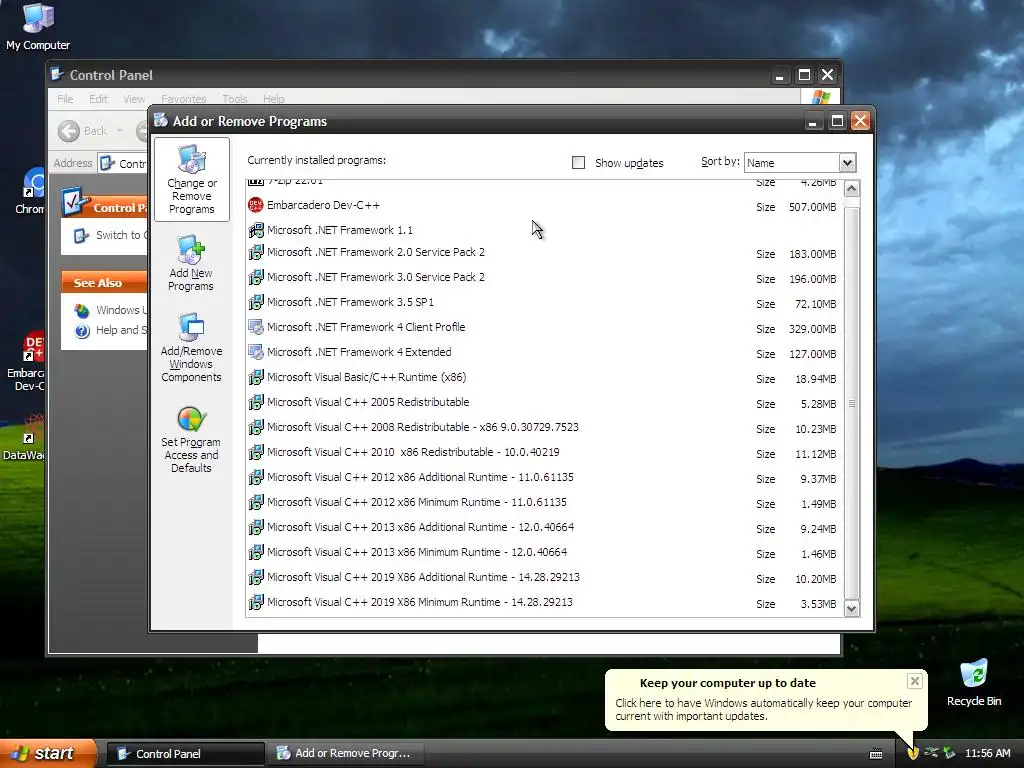Click the Help and Support link icon

click(82, 331)
